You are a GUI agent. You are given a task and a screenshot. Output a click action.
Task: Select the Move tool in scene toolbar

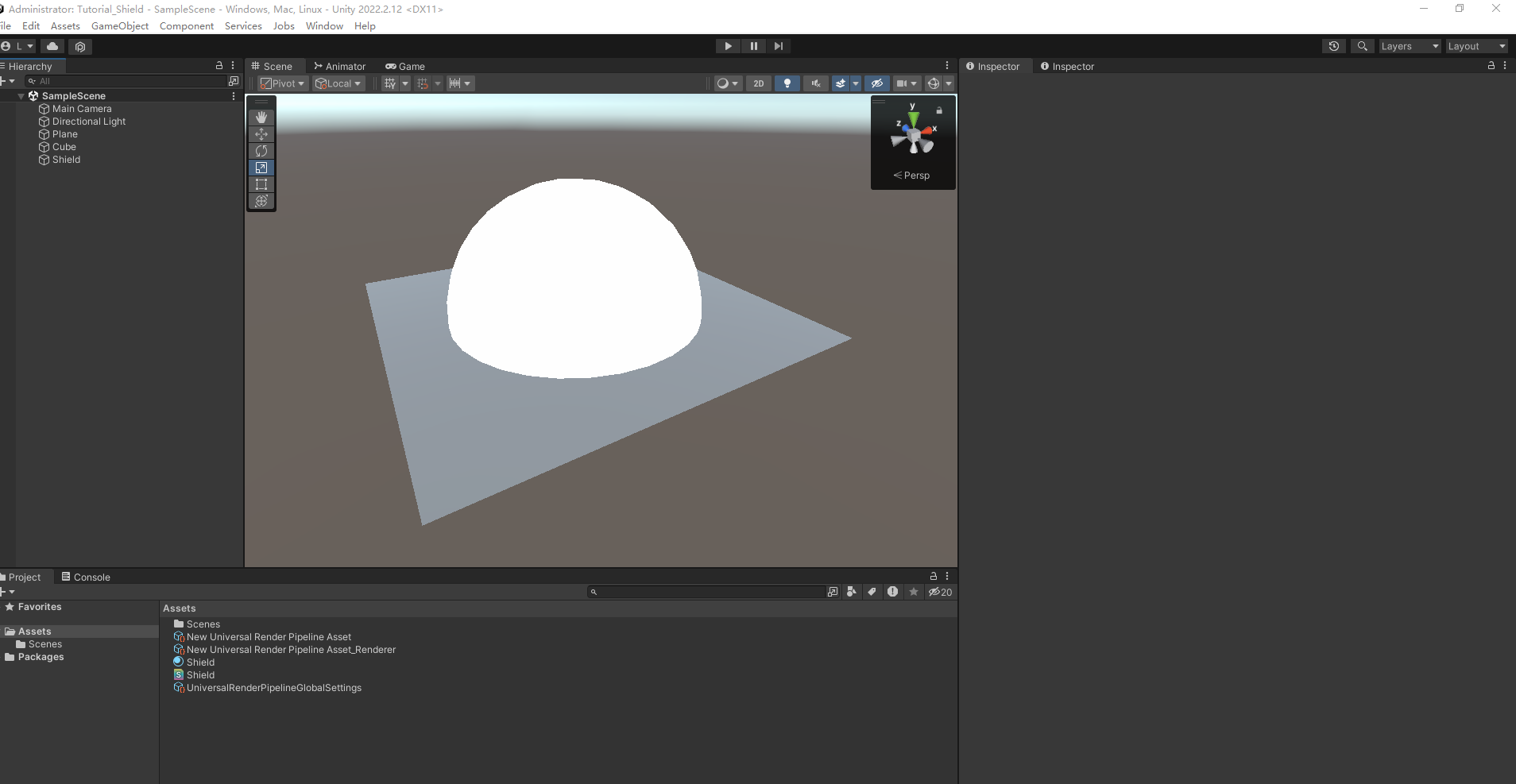tap(261, 134)
